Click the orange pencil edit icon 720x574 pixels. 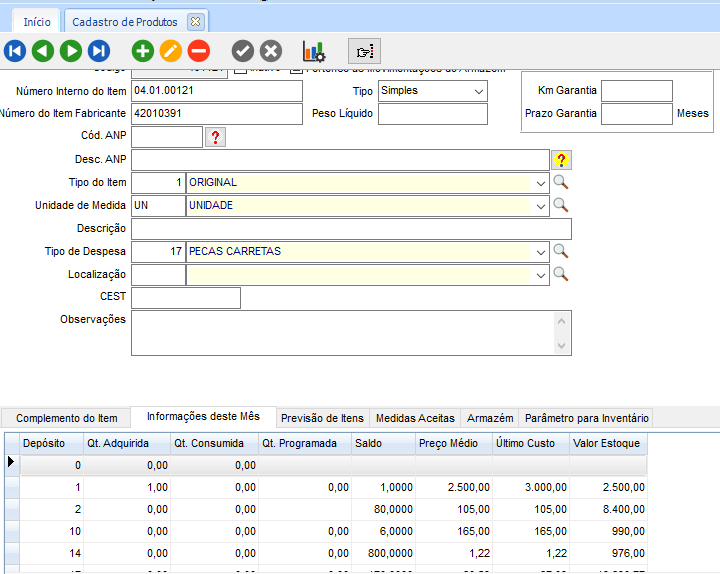(171, 51)
